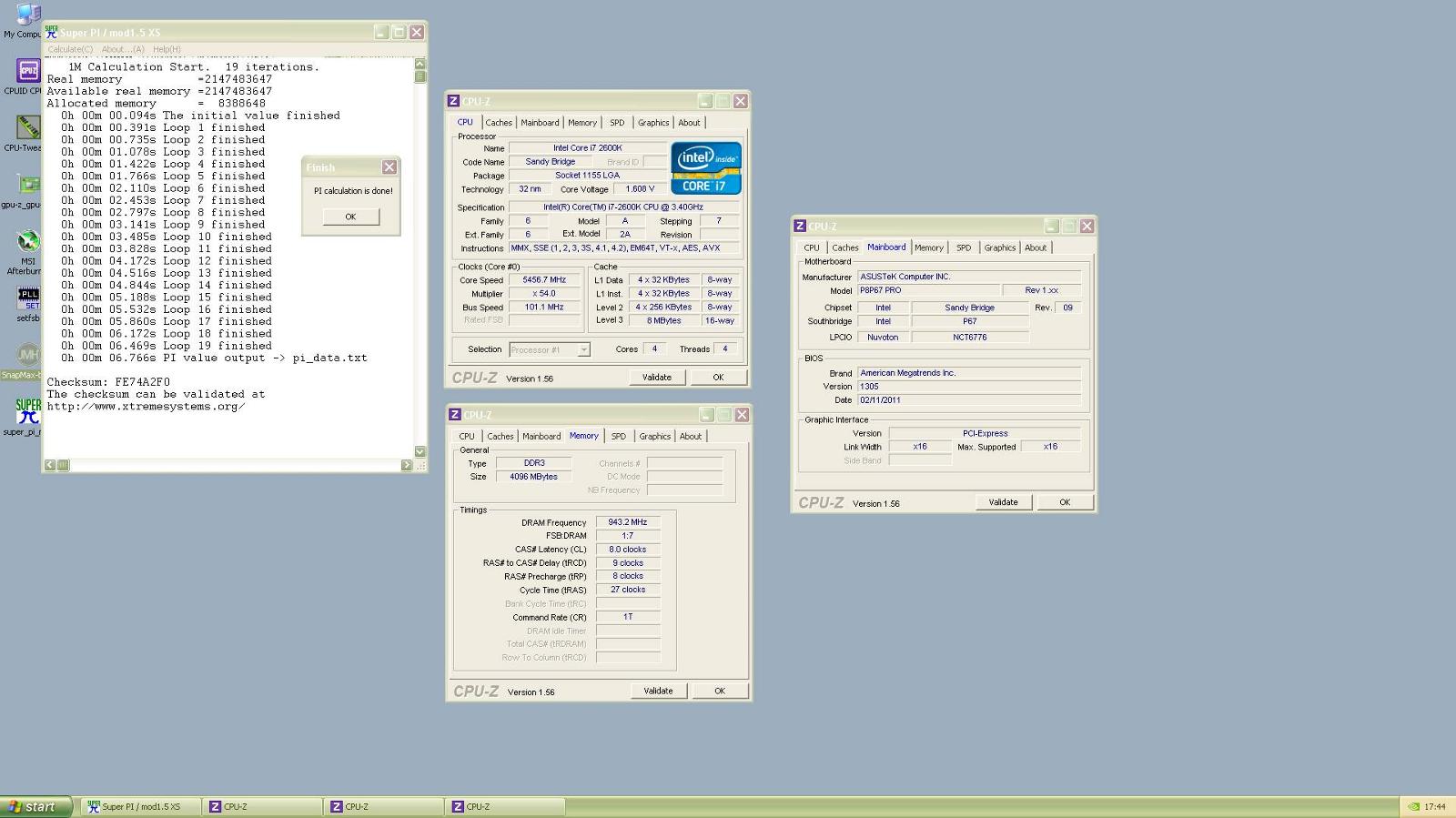Click the Intel Core i7 2600K name field
Viewport: 1456px width, 818px height.
[588, 148]
